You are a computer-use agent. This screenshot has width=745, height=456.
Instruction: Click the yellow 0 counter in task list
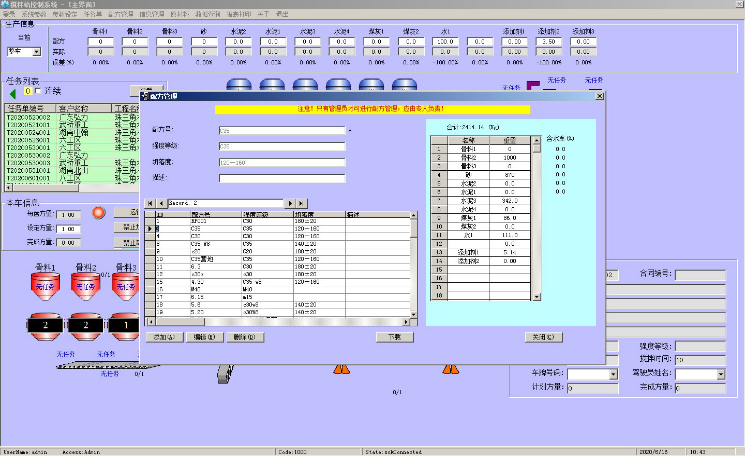click(28, 91)
